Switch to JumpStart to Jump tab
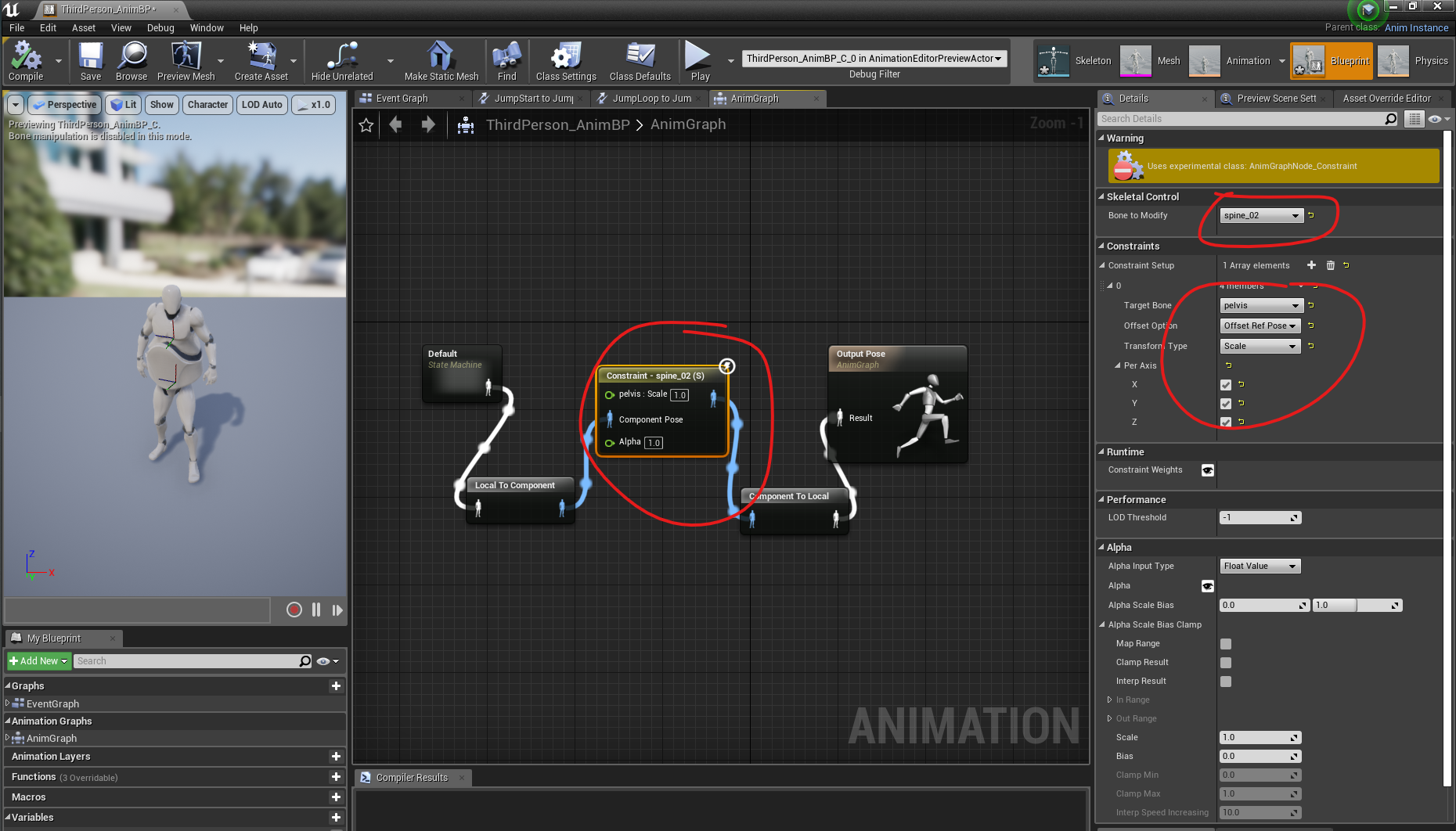1456x831 pixels. tap(534, 99)
